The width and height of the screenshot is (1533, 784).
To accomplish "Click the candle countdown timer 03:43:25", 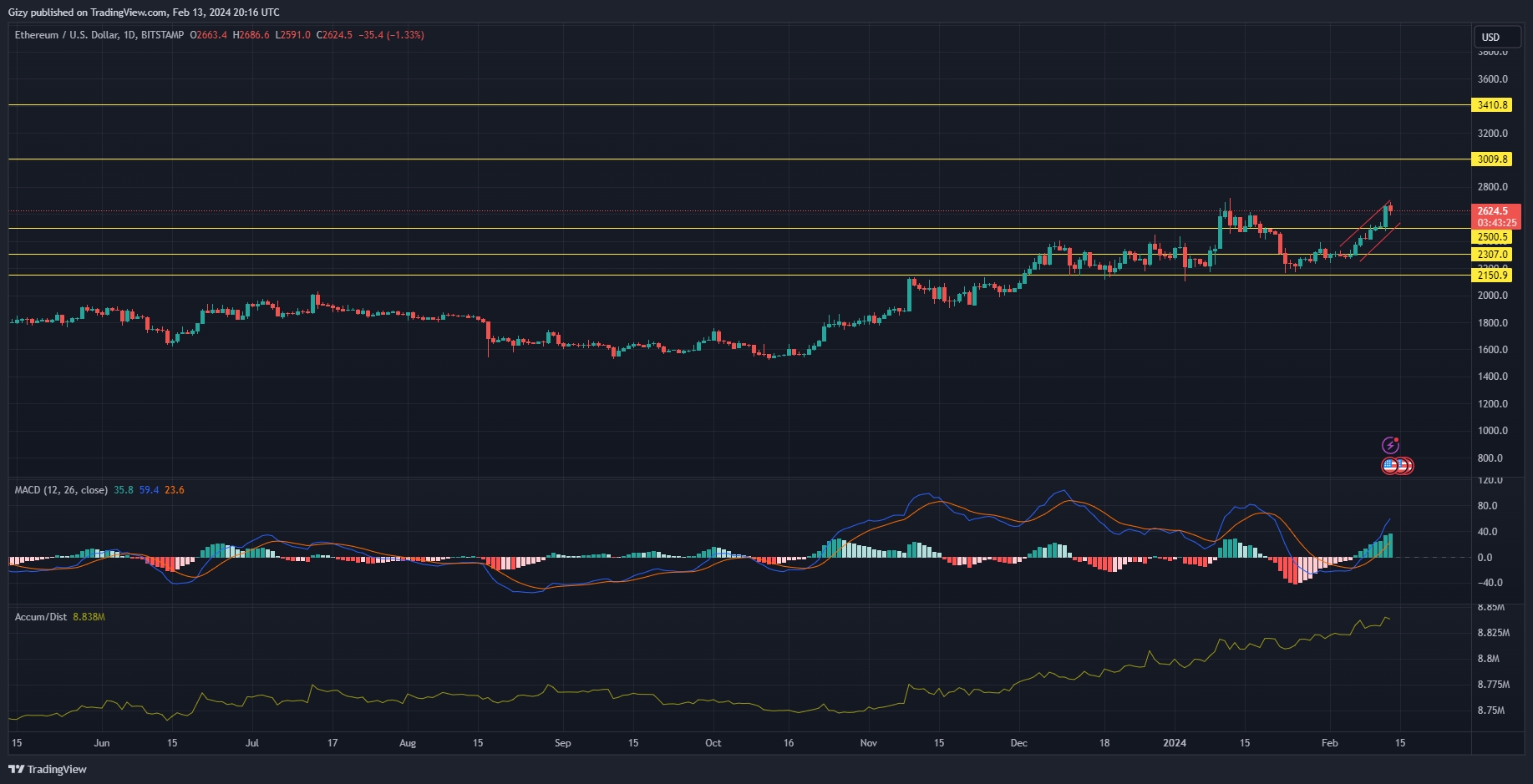I will pos(1496,223).
